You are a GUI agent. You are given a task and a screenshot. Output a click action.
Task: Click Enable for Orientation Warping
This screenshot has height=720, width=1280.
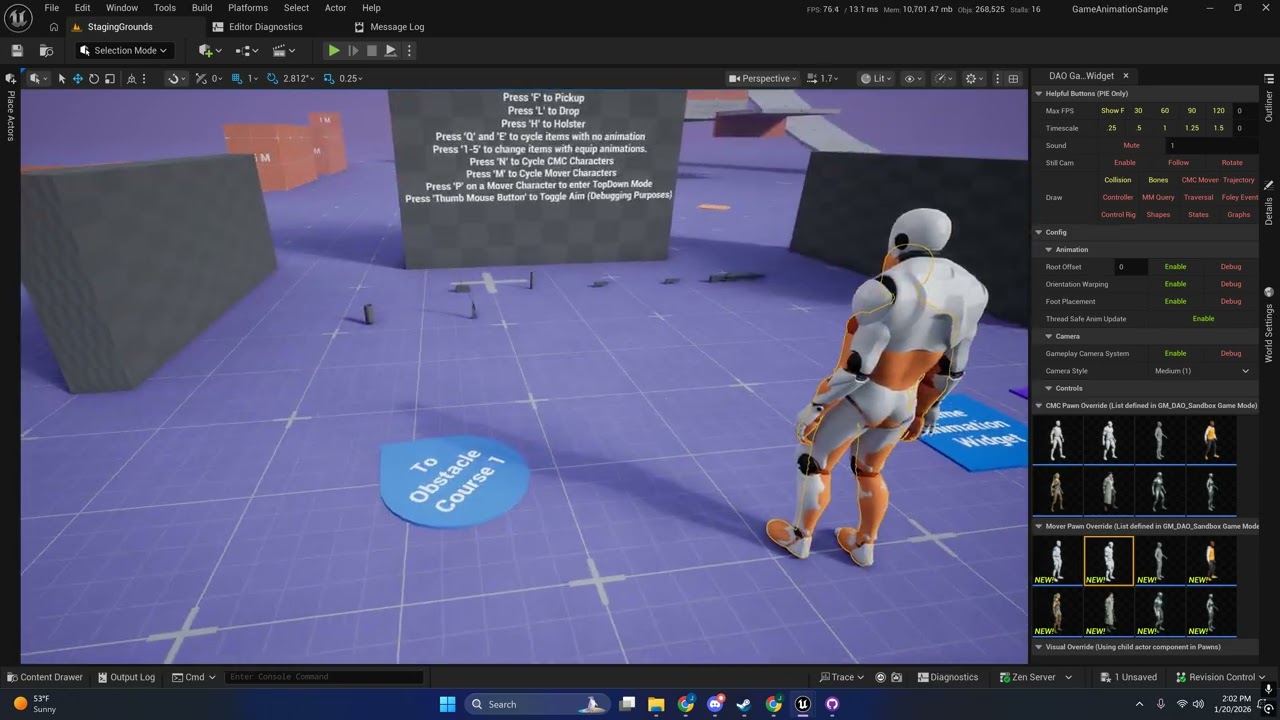(1175, 284)
